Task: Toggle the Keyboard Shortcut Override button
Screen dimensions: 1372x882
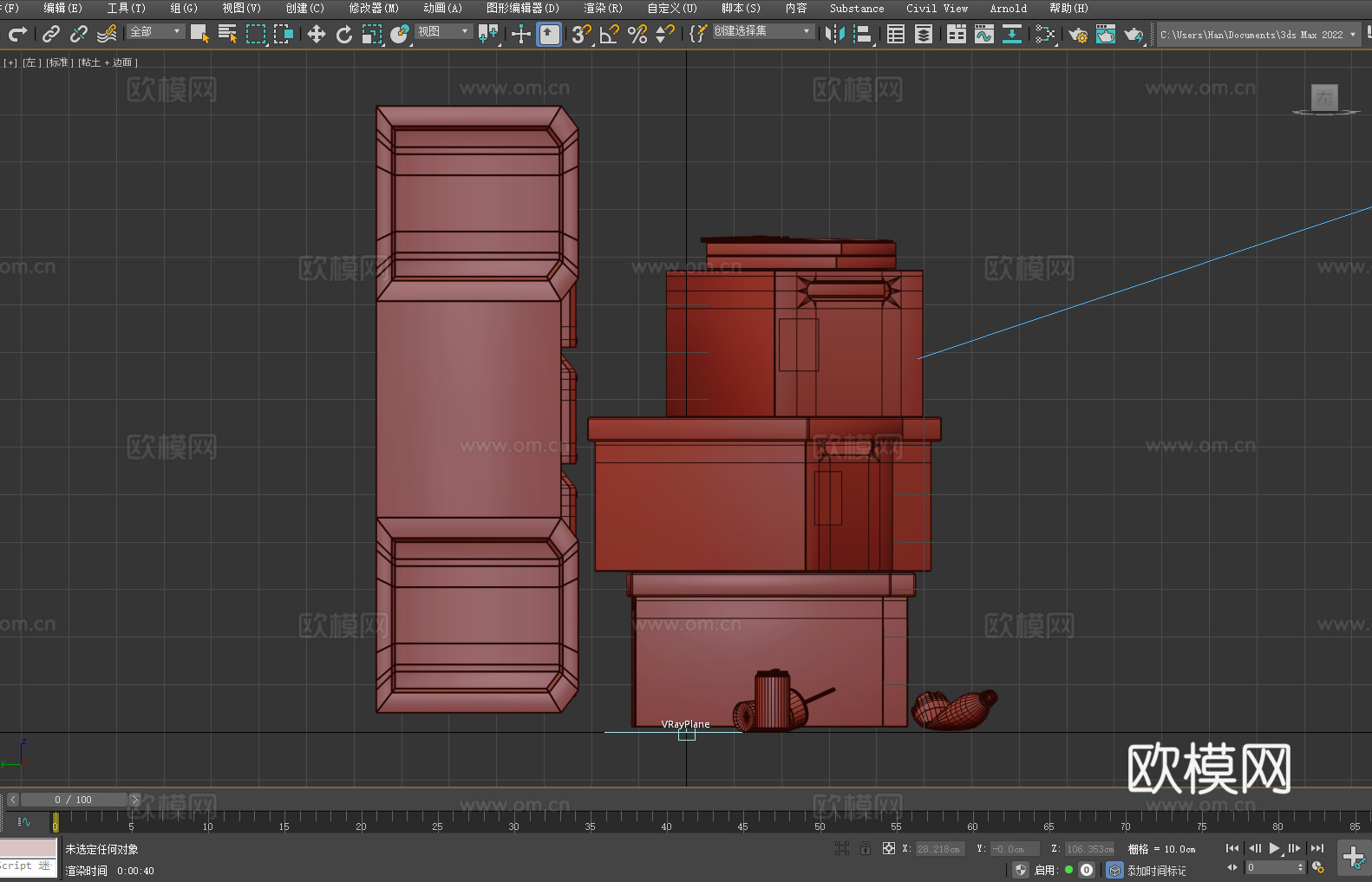Action: pyautogui.click(x=549, y=34)
